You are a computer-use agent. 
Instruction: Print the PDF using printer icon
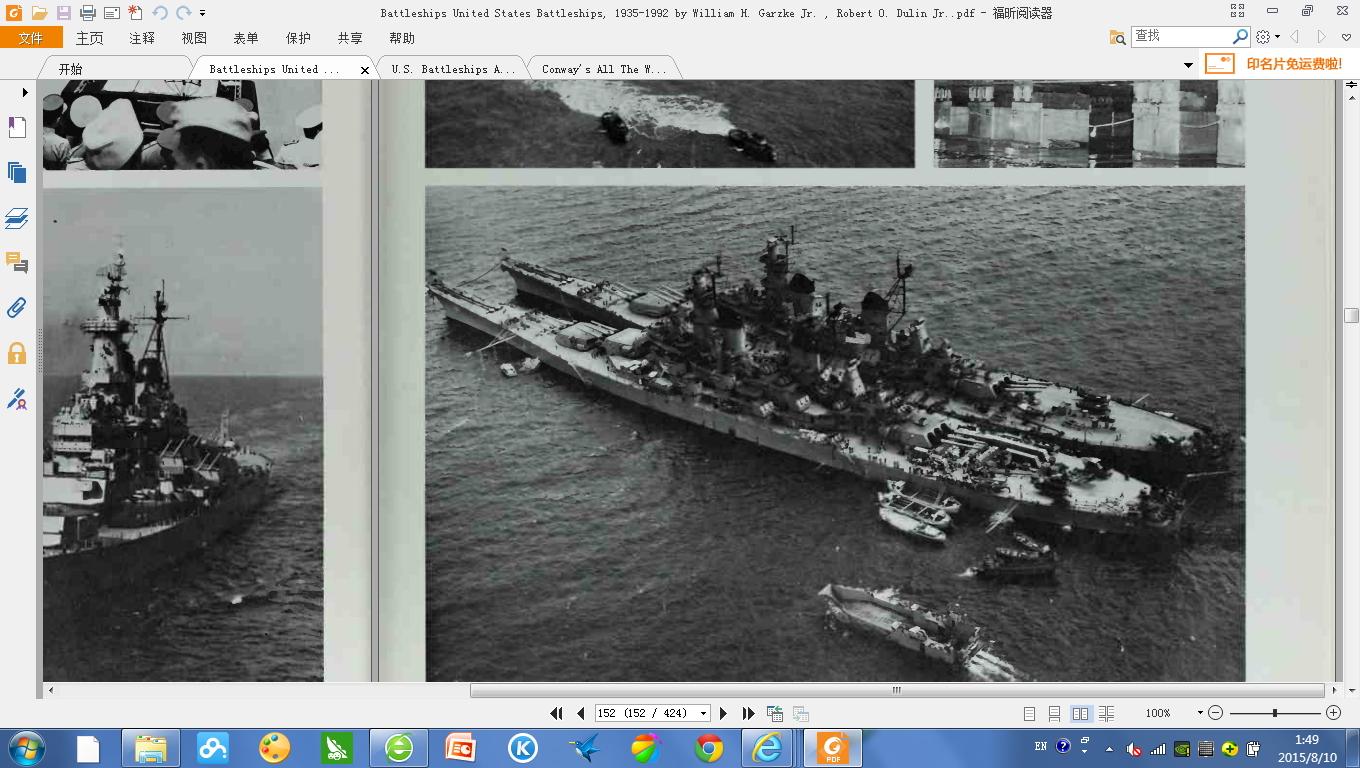[x=88, y=13]
